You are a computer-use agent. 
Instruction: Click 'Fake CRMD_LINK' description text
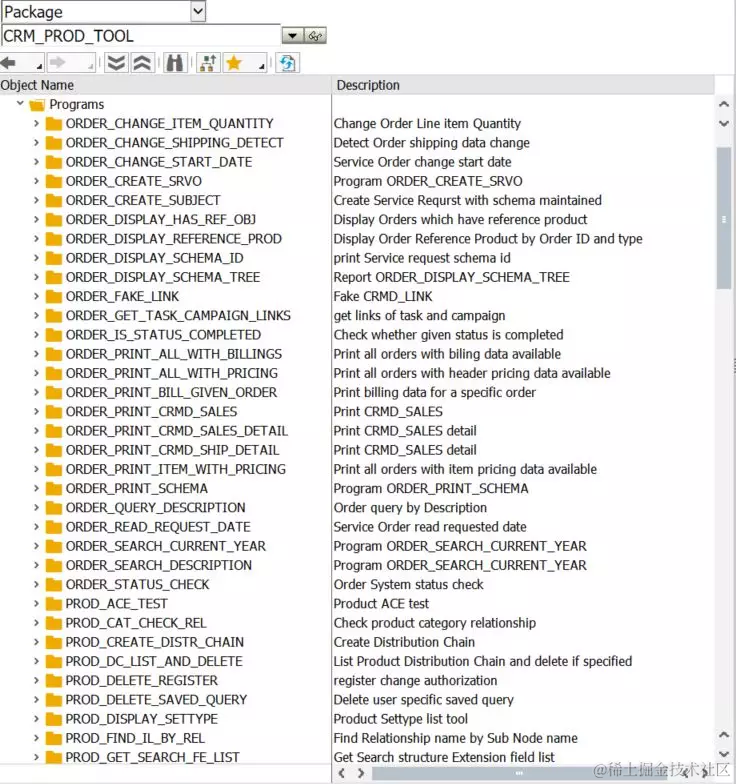point(383,296)
